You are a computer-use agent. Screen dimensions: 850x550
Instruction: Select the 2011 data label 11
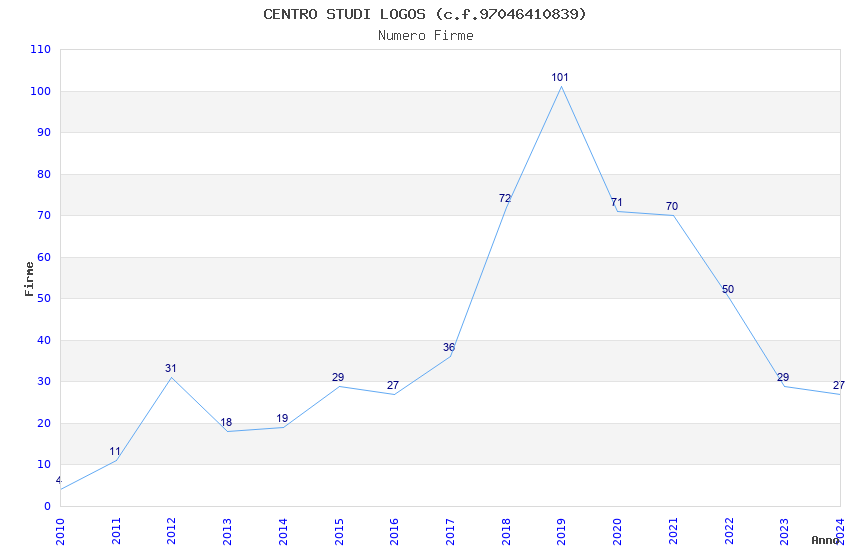tap(115, 451)
